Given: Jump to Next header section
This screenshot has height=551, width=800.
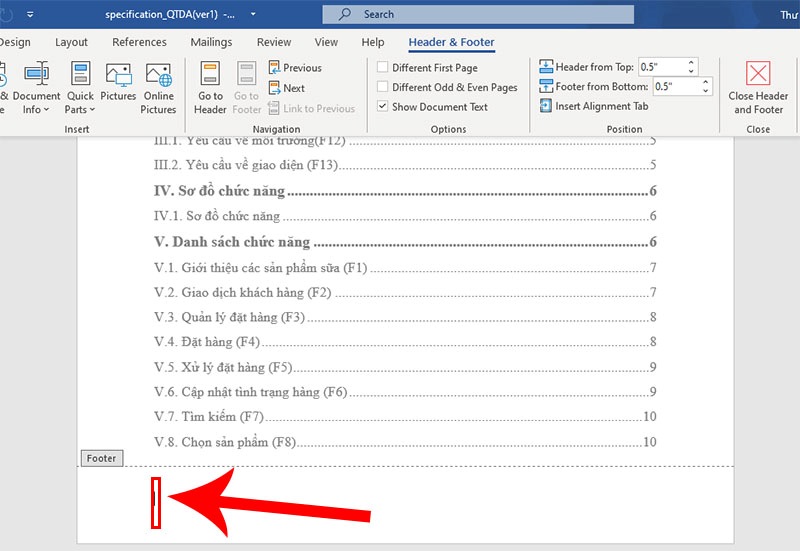Looking at the screenshot, I should 287,88.
